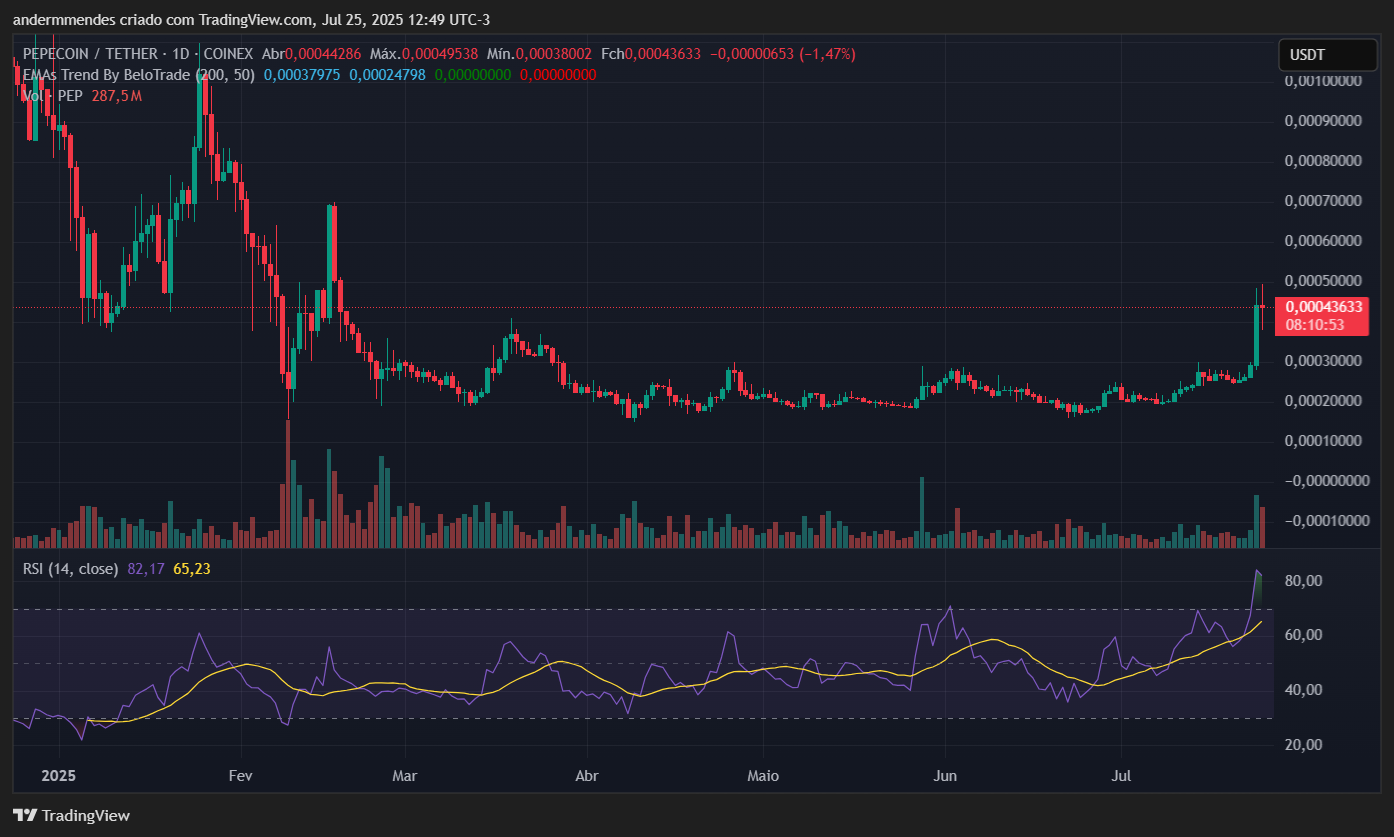Viewport: 1394px width, 837px height.
Task: Click the Jun label on time axis
Action: (x=945, y=776)
